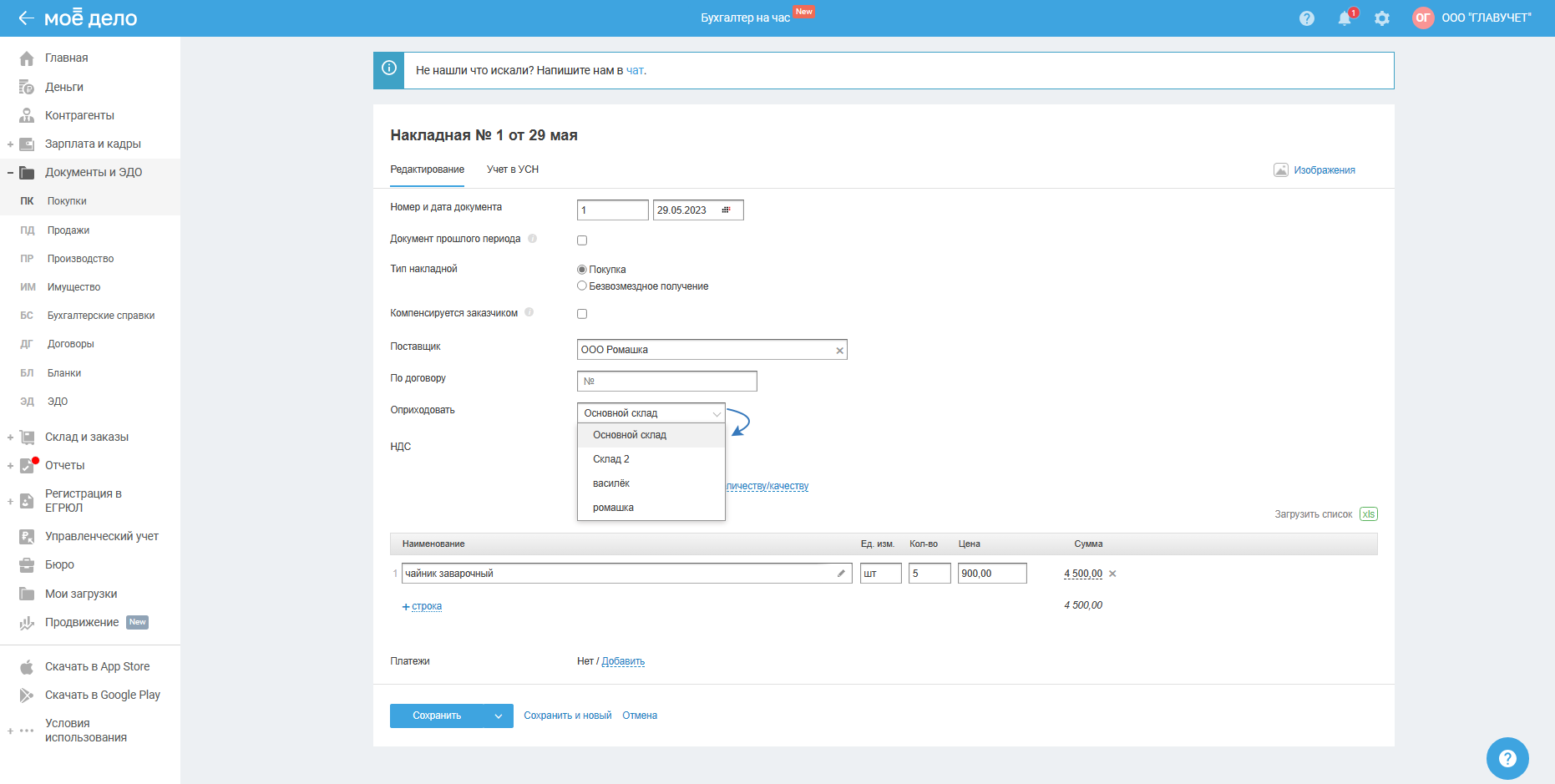1555x784 pixels.
Task: Click info icon next to Документ прошлого периода
Action: click(532, 239)
